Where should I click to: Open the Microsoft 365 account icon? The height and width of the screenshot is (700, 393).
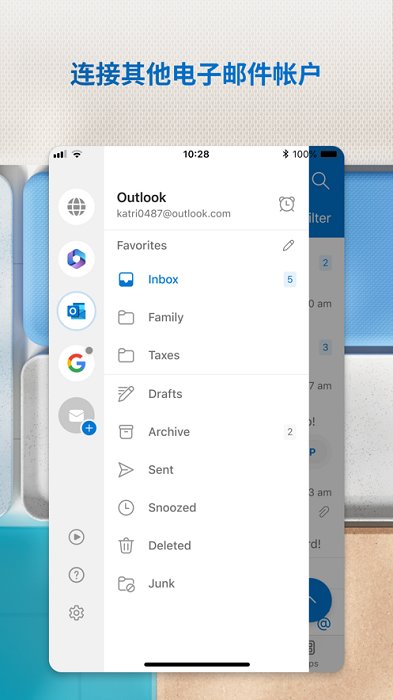pyautogui.click(x=76, y=259)
